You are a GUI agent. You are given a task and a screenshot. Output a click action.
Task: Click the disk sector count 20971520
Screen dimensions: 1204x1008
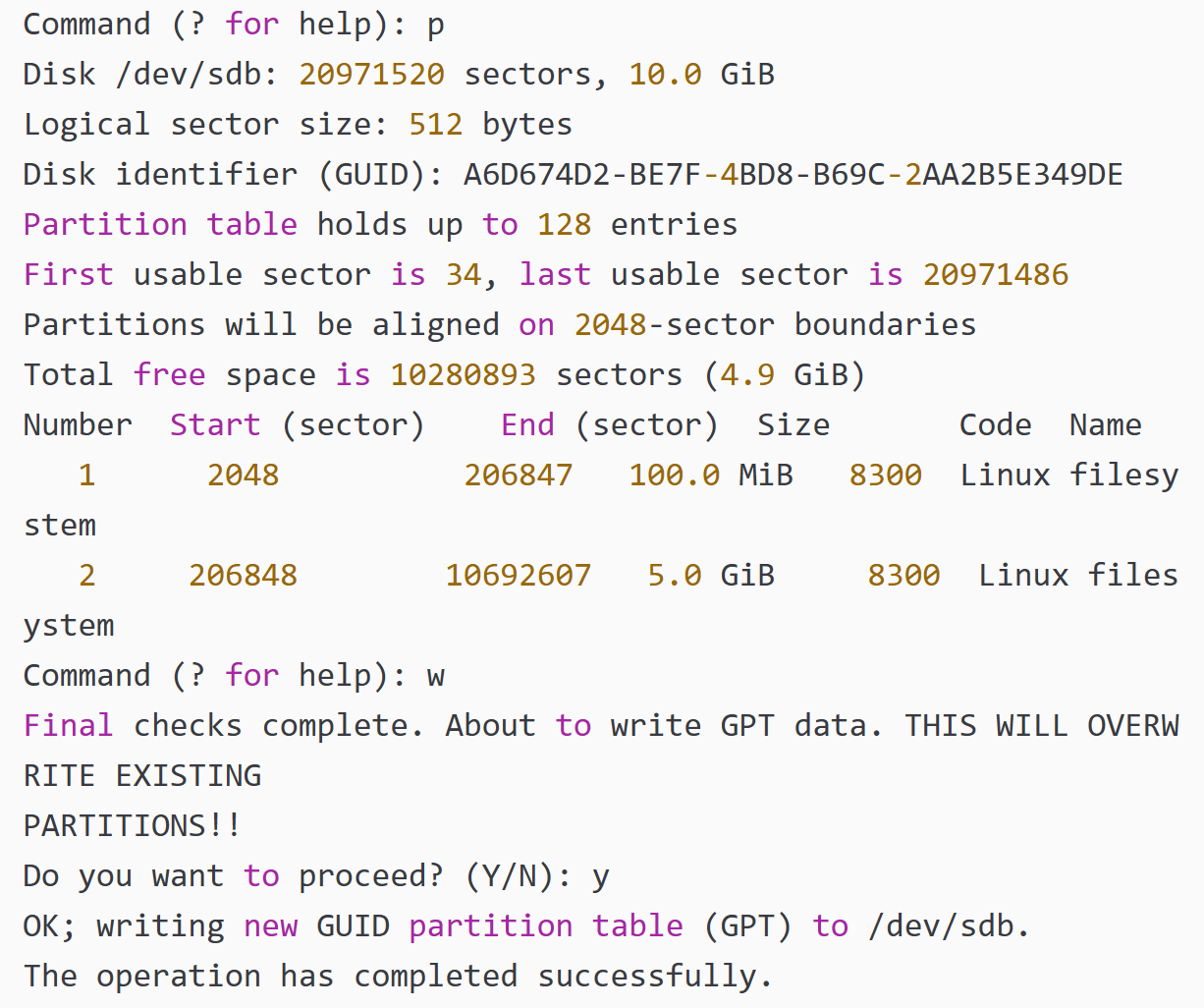click(x=371, y=75)
